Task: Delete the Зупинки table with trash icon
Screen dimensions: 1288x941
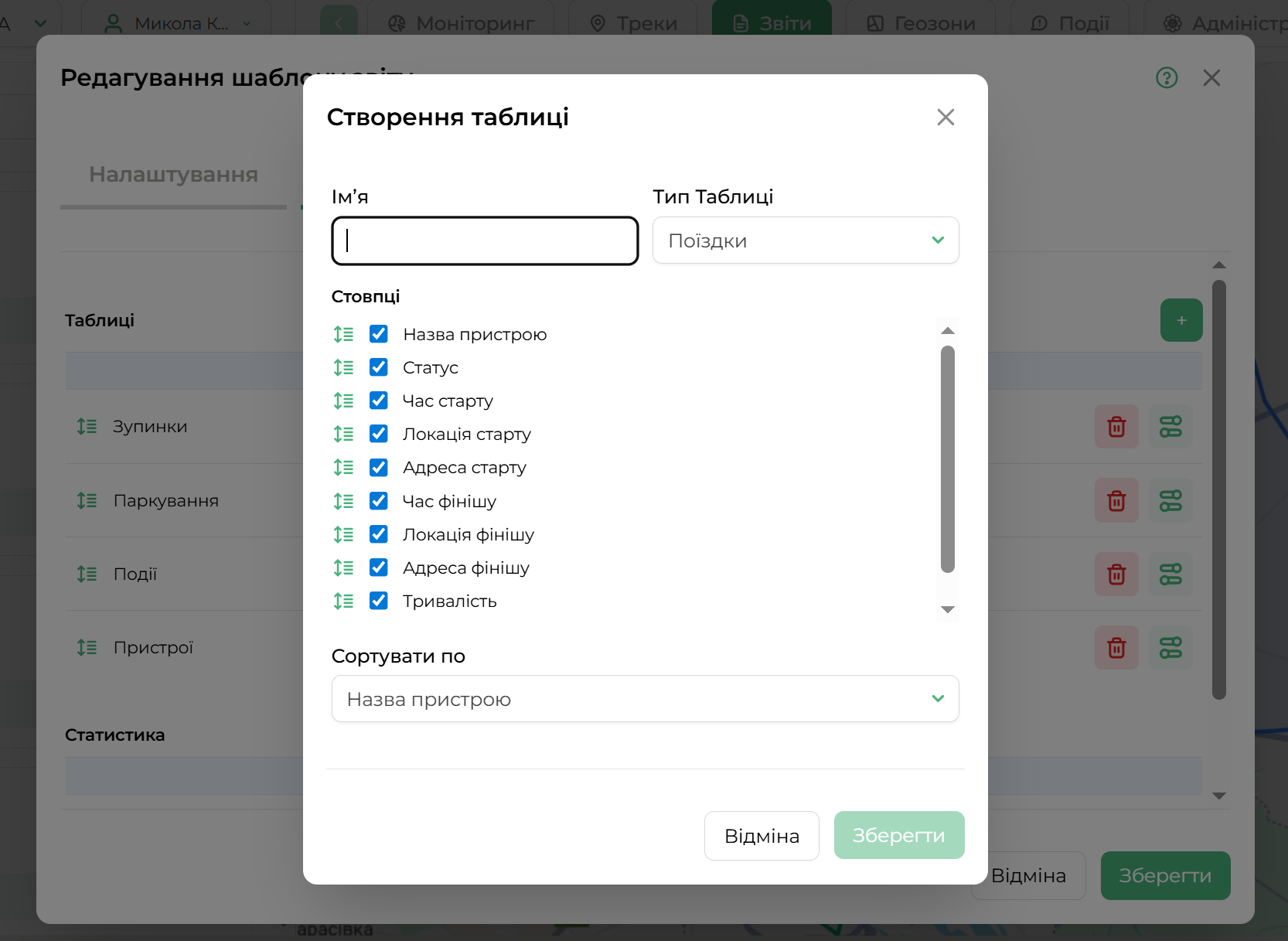Action: click(1116, 427)
